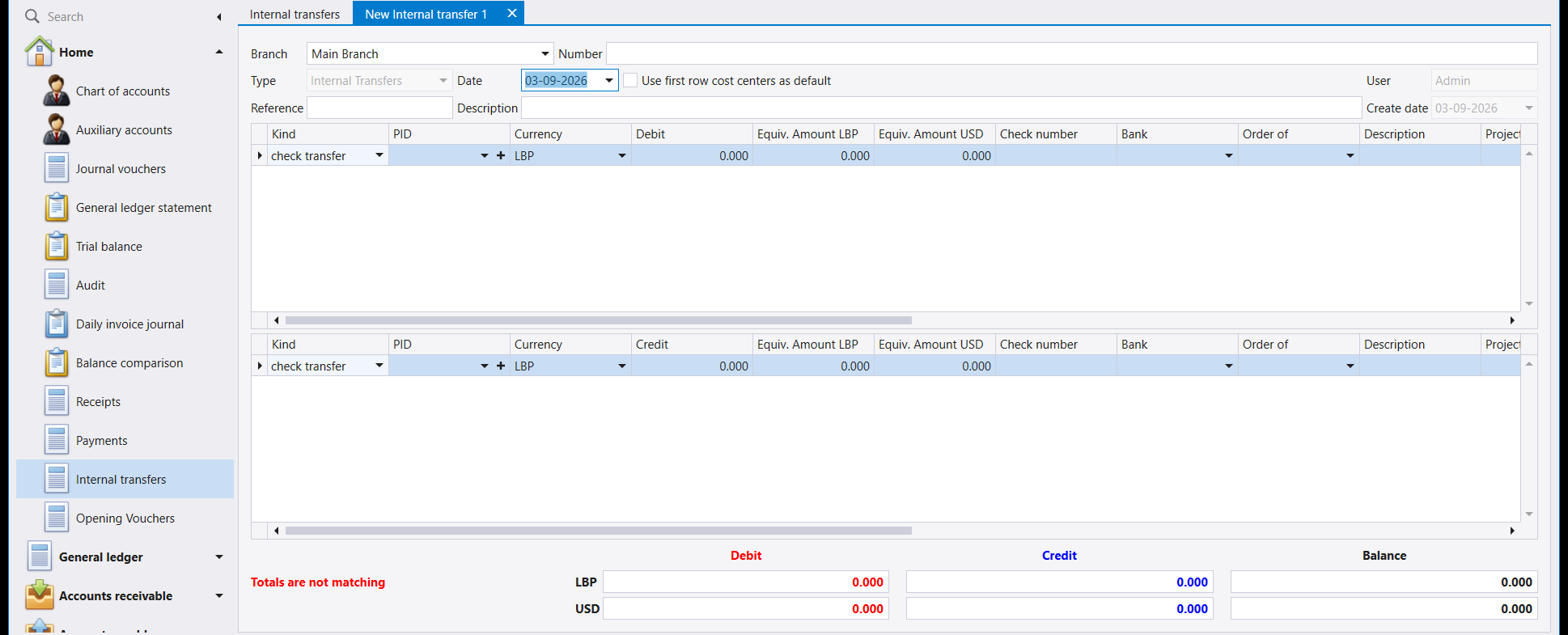Click the Home house icon

tap(40, 52)
